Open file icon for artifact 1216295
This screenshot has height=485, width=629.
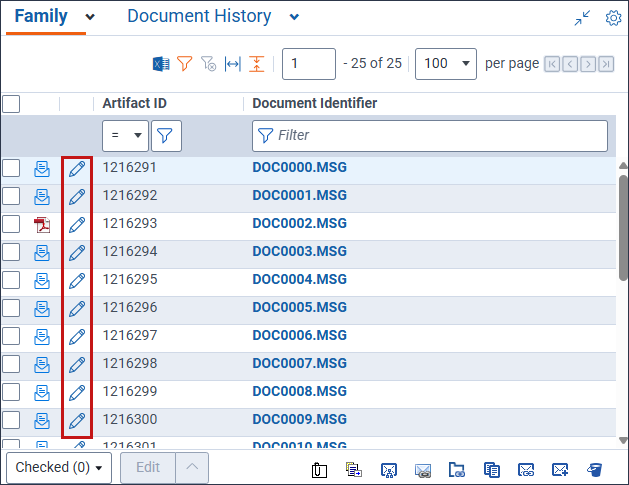[42, 281]
